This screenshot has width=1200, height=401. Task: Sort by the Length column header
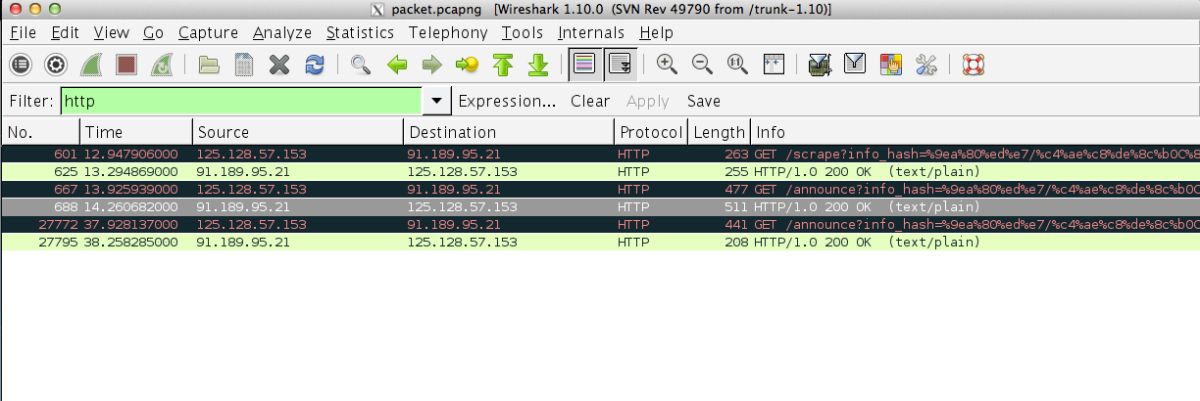pos(719,132)
